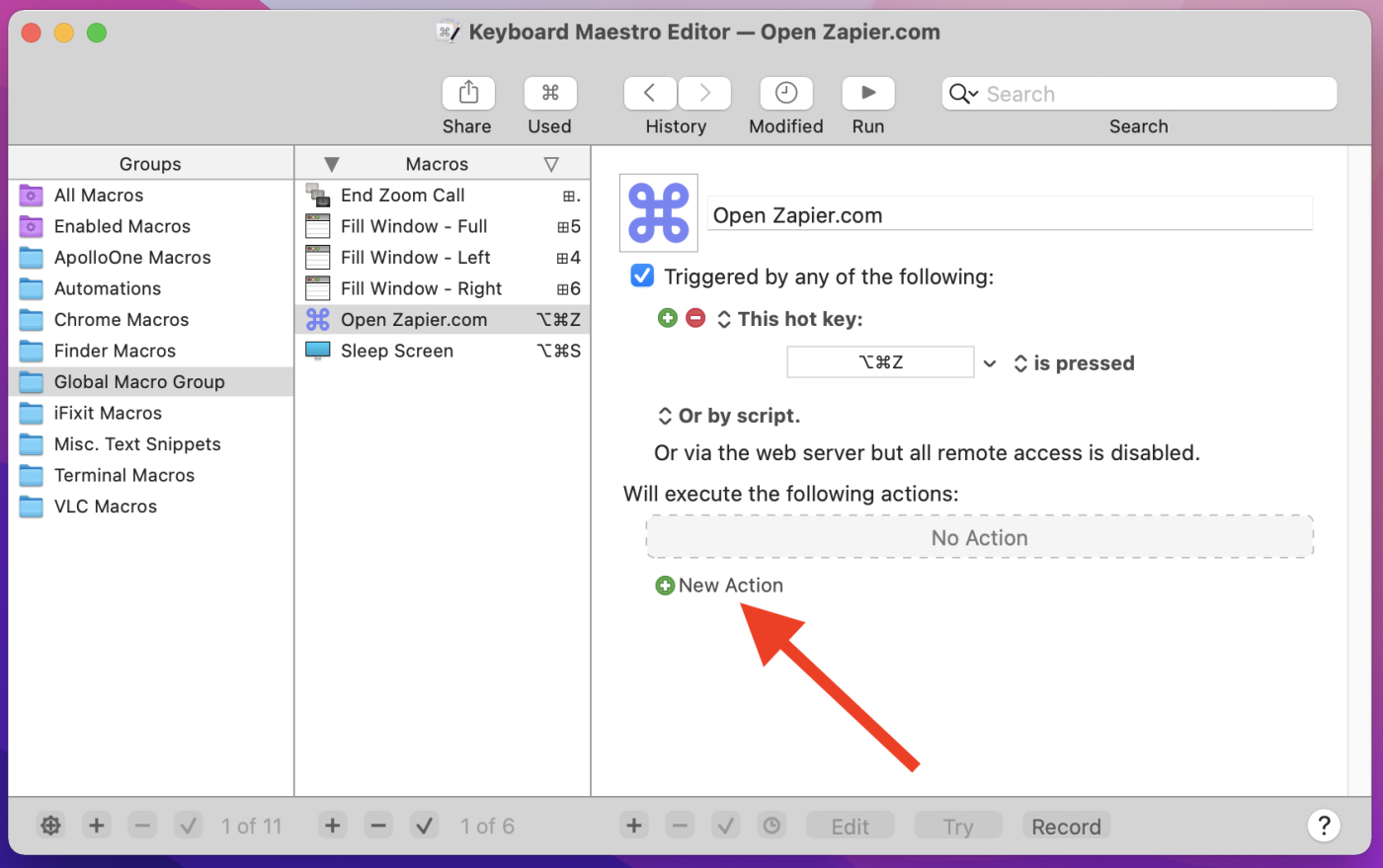
Task: Click the Share toolbar icon
Action: pyautogui.click(x=468, y=93)
